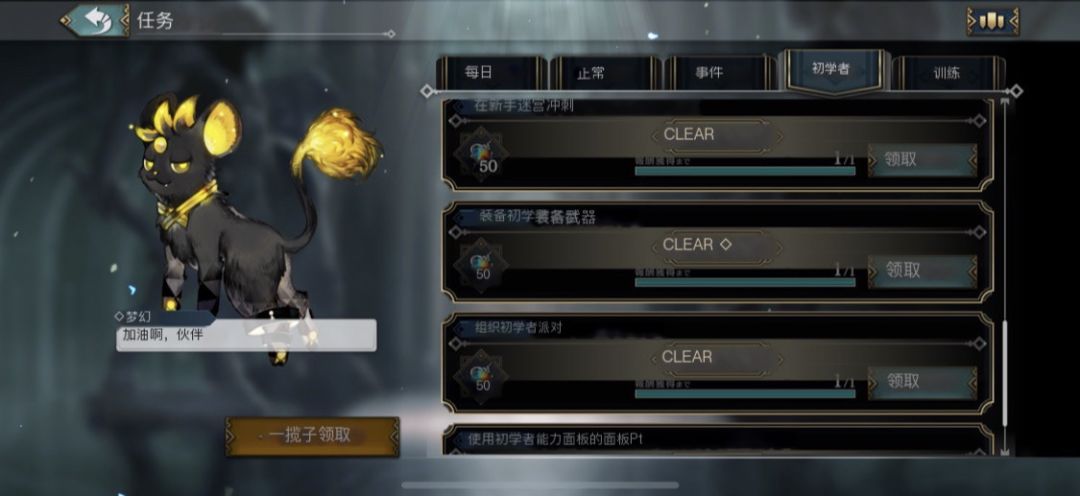The height and width of the screenshot is (496, 1080).
Task: Tap the gem reward icon for 组织初学者派对
Action: click(481, 376)
